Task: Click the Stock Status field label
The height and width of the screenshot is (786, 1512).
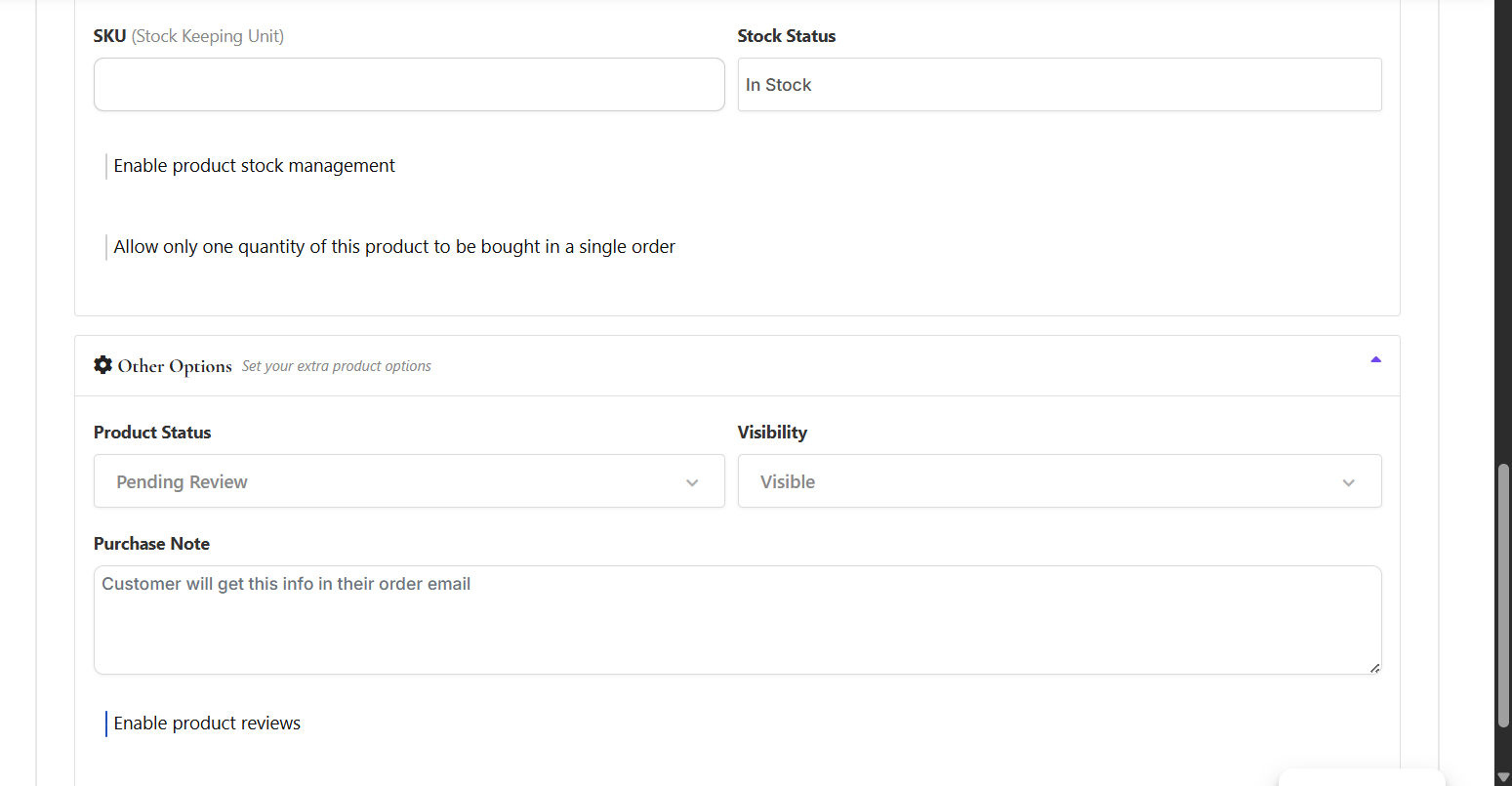Action: tap(787, 36)
